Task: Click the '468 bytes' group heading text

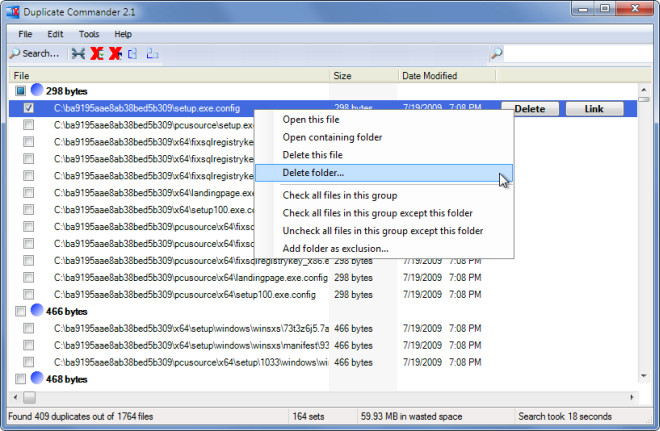Action: [67, 379]
